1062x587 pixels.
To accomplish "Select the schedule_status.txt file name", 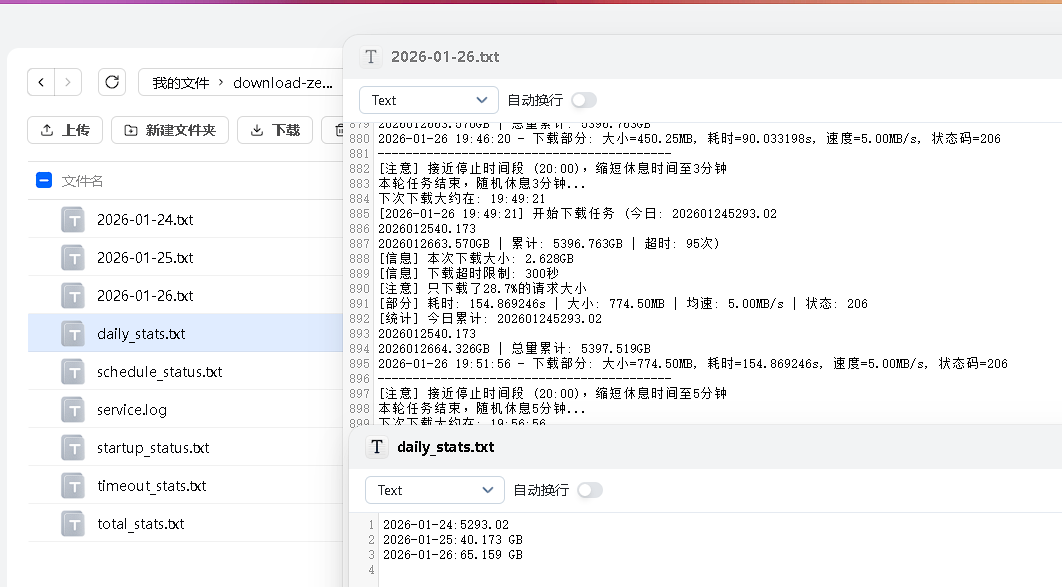I will click(159, 372).
